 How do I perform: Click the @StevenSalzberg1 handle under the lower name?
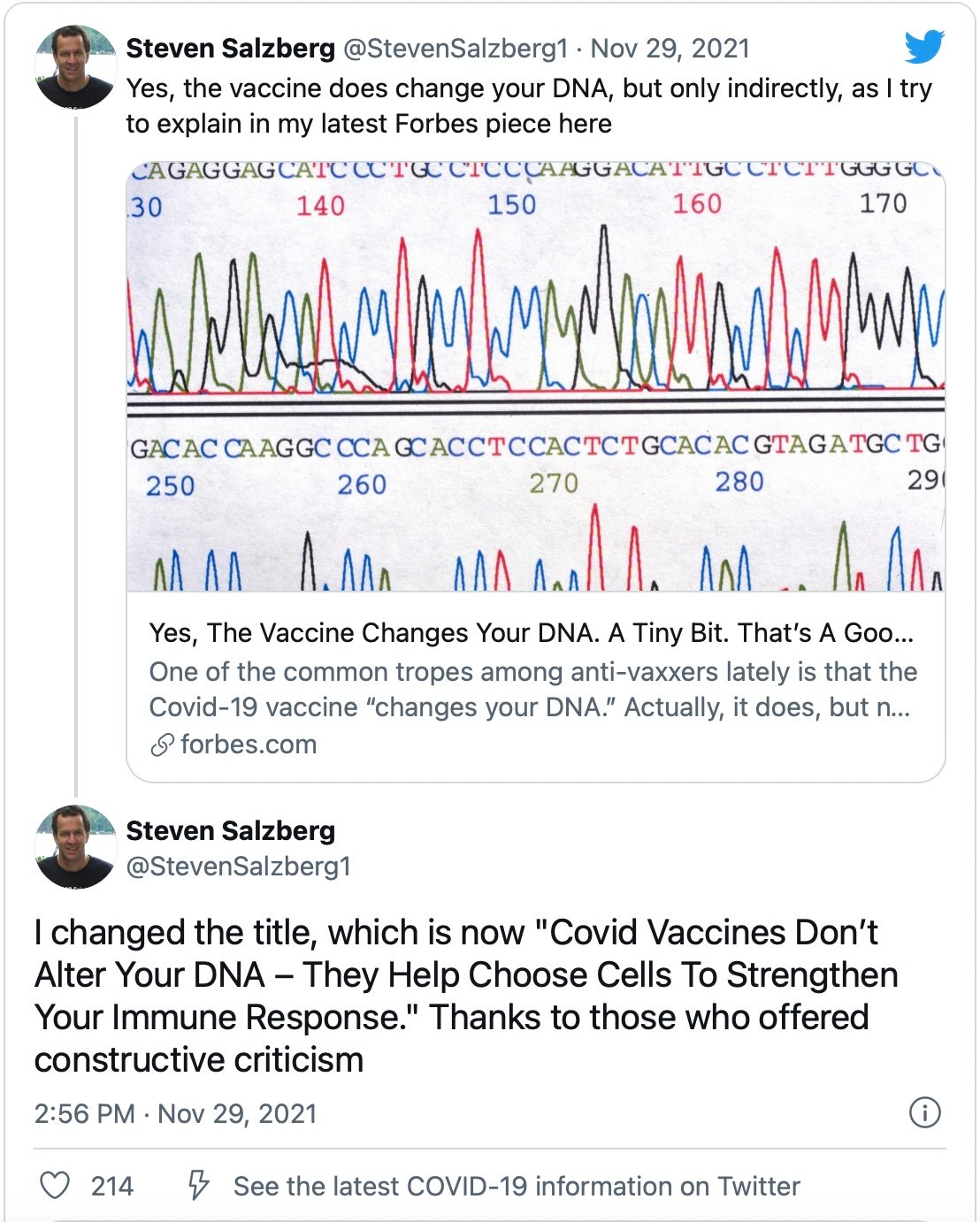(x=238, y=866)
